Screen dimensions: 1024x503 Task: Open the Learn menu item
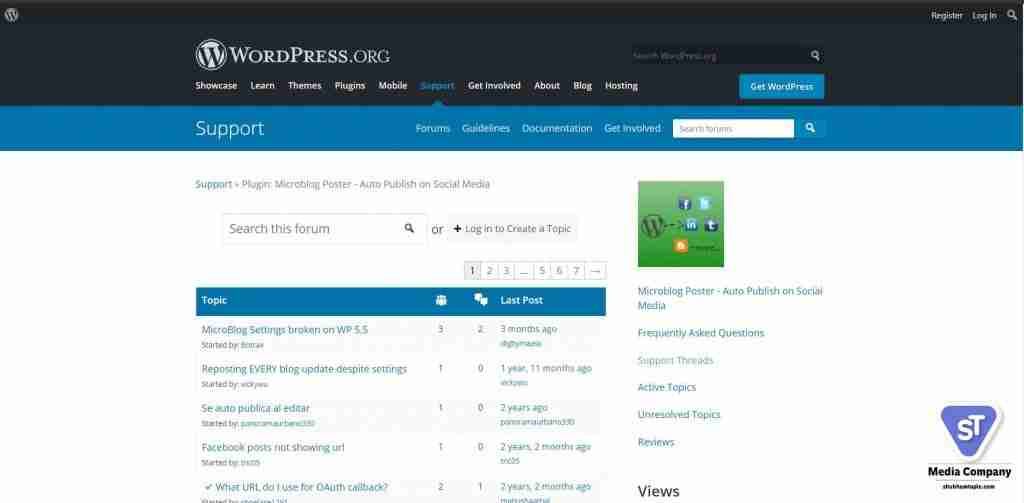click(x=263, y=86)
